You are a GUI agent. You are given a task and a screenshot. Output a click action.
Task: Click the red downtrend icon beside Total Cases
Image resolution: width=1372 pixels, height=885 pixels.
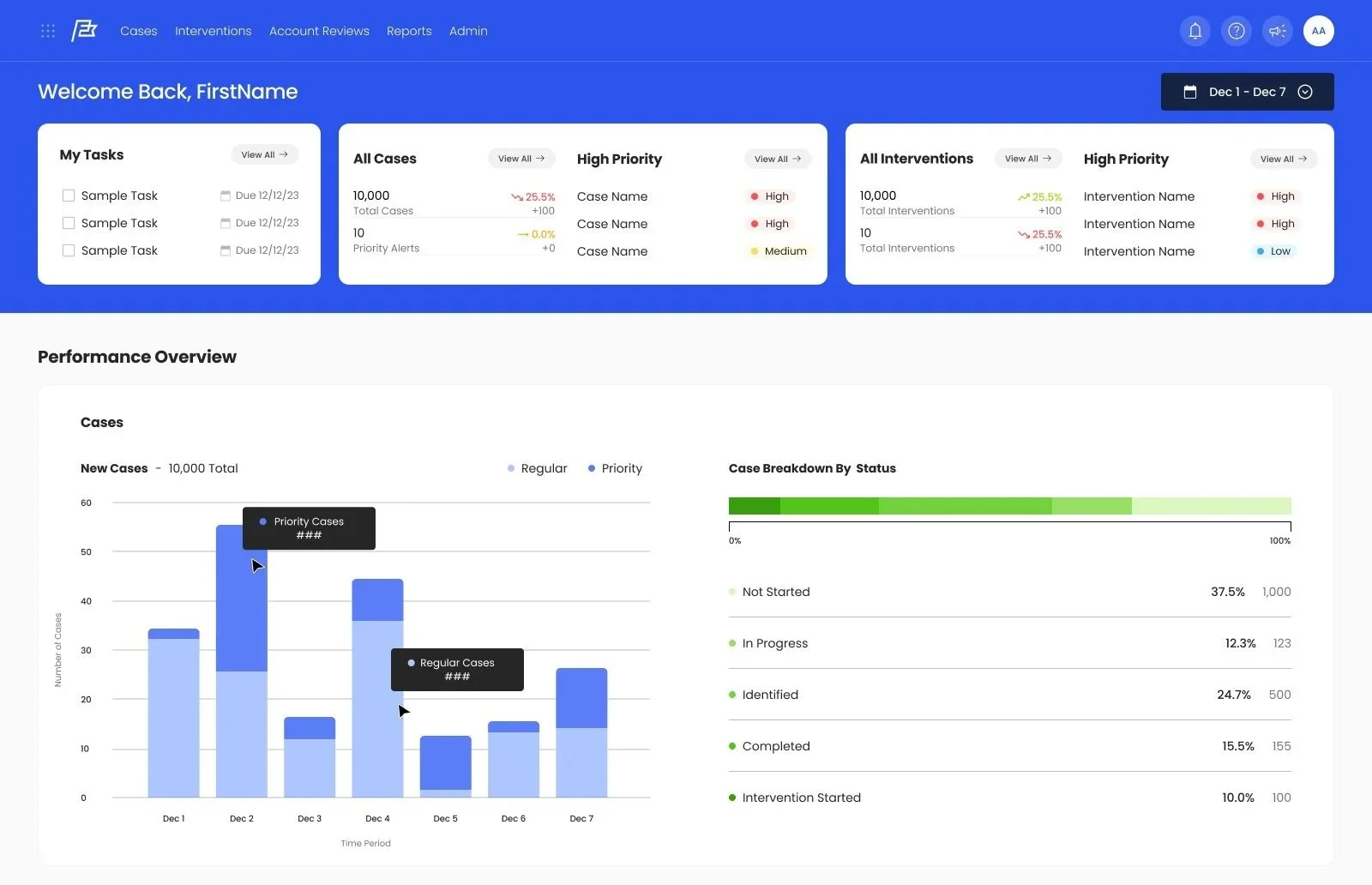(x=517, y=197)
